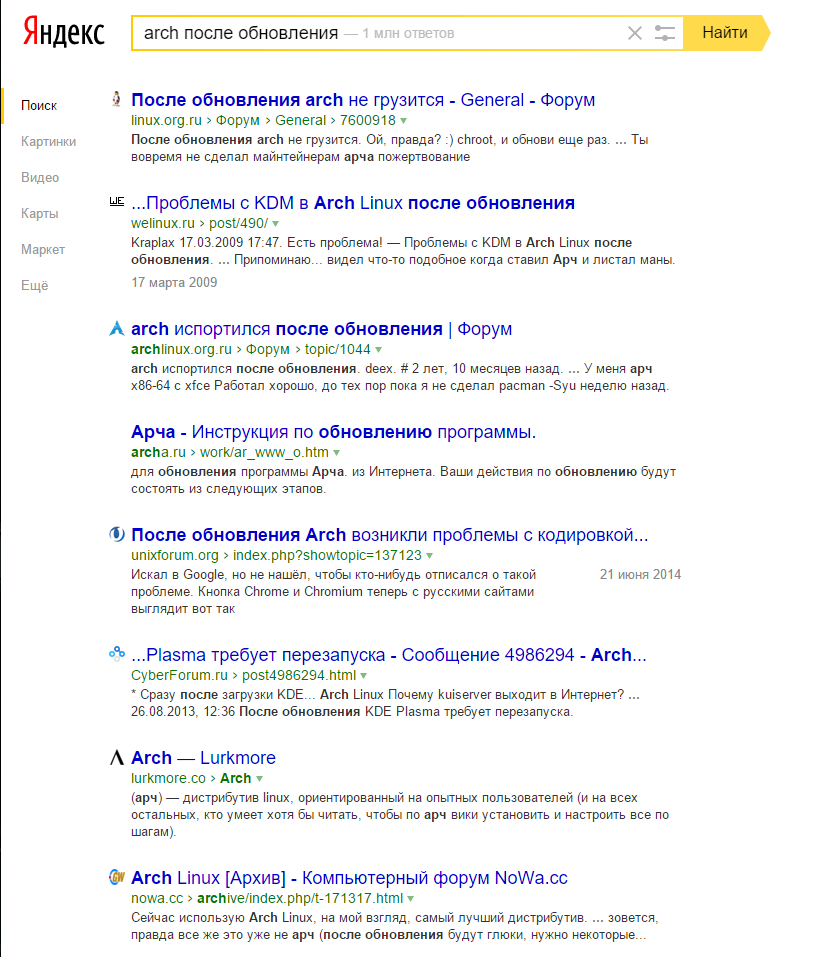The width and height of the screenshot is (826, 957).
Task: Open result 'arch испортился после обновления'
Action: [321, 329]
